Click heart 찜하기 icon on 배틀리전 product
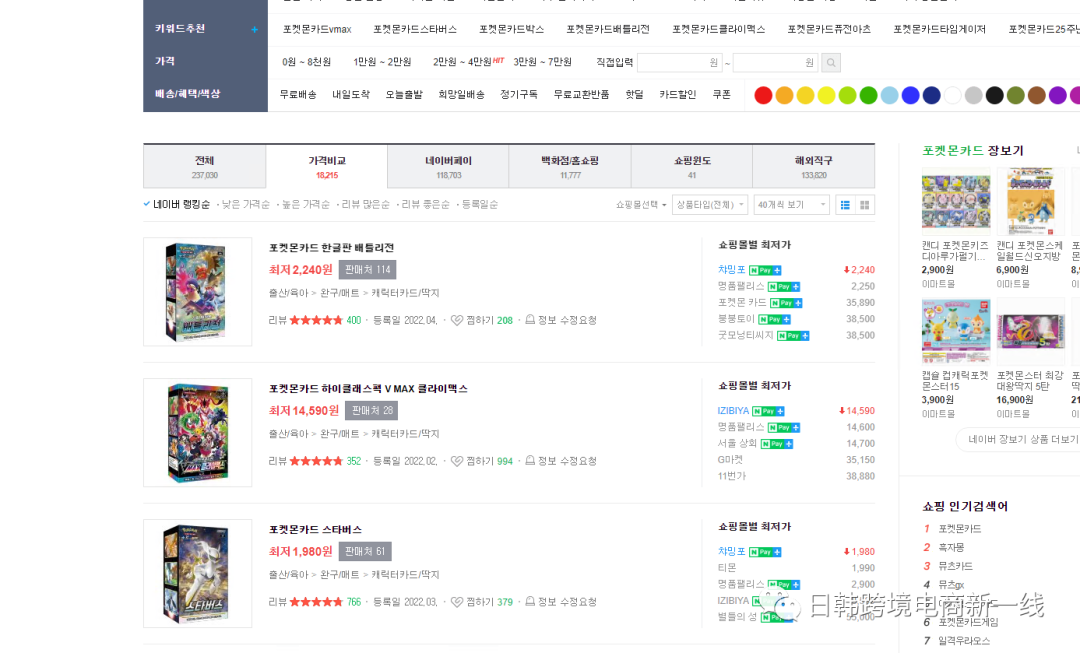This screenshot has width=1080, height=653. [x=456, y=321]
